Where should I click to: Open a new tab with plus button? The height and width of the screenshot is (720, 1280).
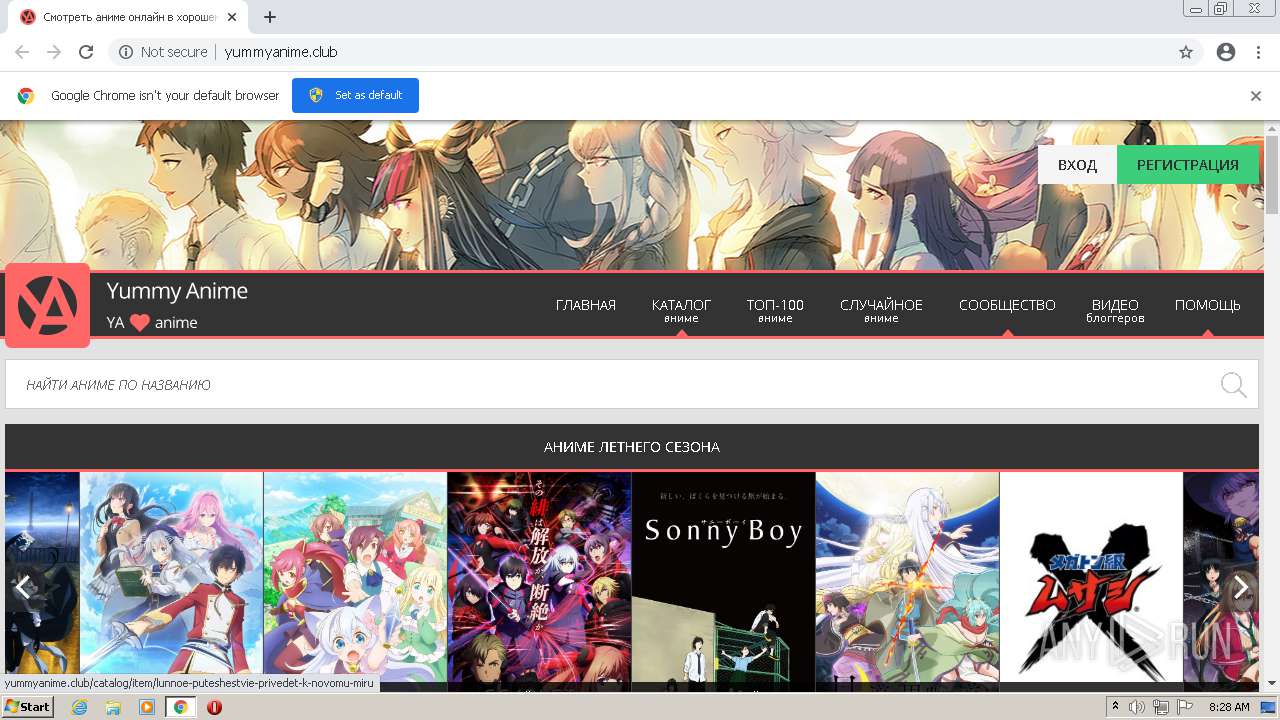point(270,17)
